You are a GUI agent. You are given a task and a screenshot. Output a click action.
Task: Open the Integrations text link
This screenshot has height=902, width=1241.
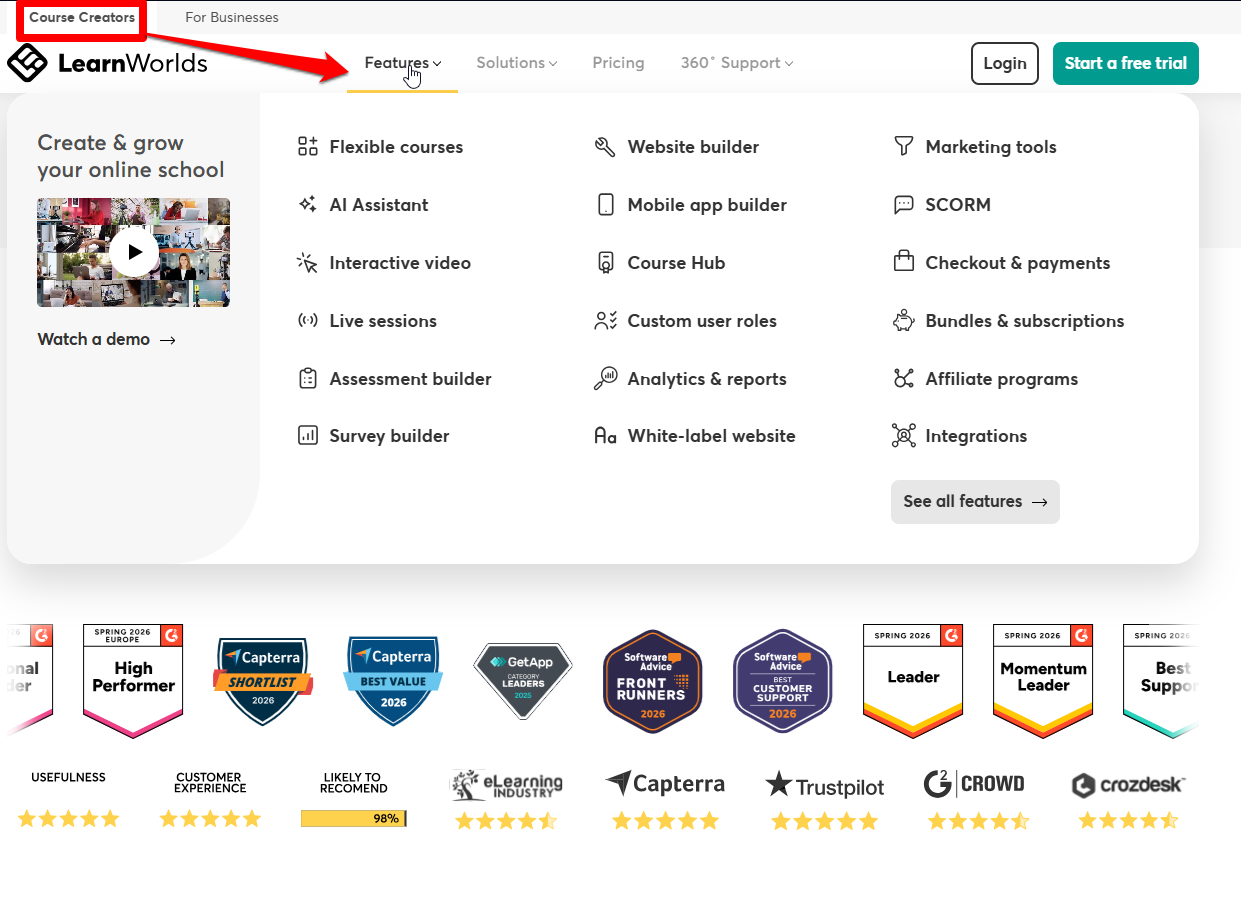pos(976,436)
